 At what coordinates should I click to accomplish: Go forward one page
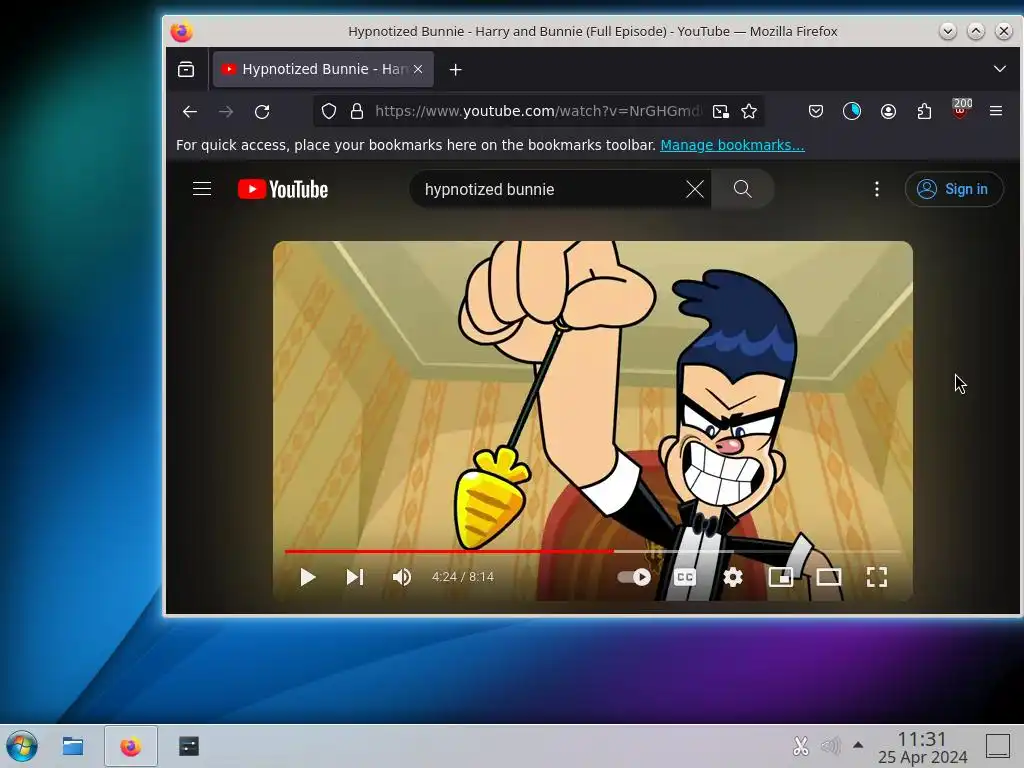tap(226, 112)
